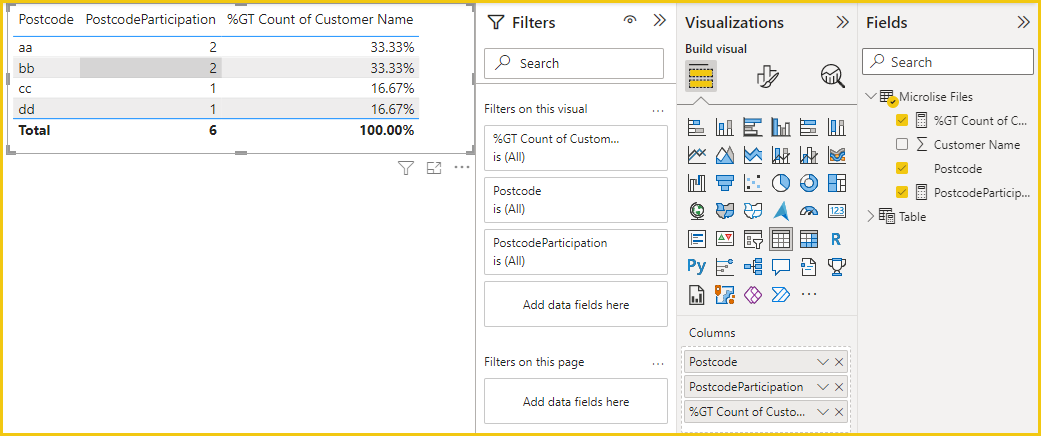Select the Waterfall chart visual
The height and width of the screenshot is (436, 1041).
point(696,182)
